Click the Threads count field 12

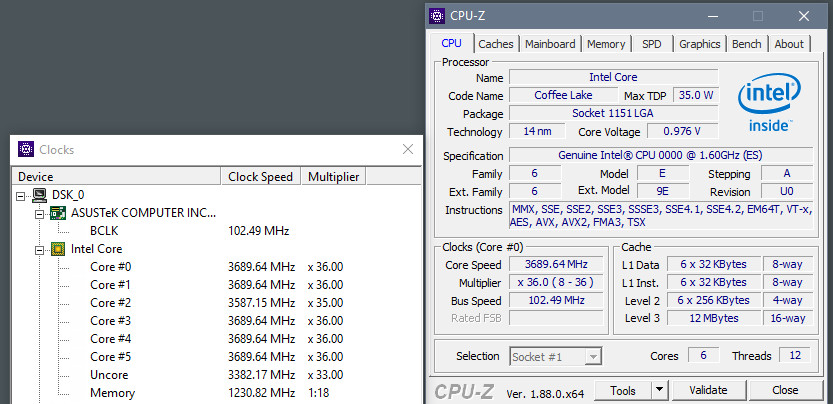coord(795,355)
